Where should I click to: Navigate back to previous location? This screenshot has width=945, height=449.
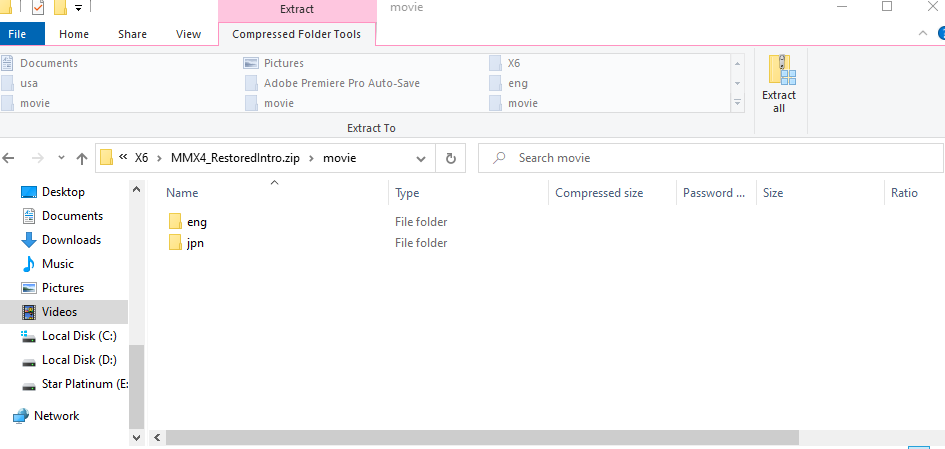12,158
